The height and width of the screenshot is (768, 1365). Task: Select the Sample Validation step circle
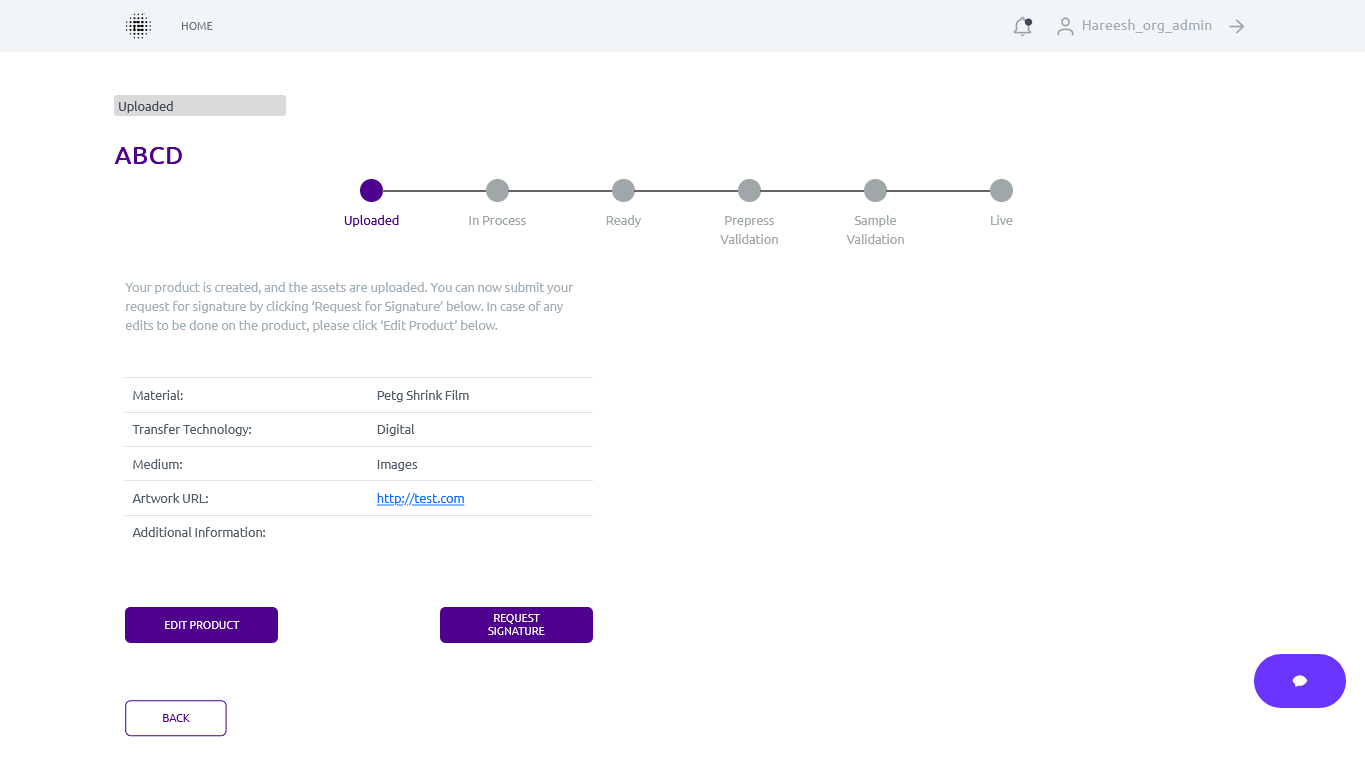[x=875, y=190]
